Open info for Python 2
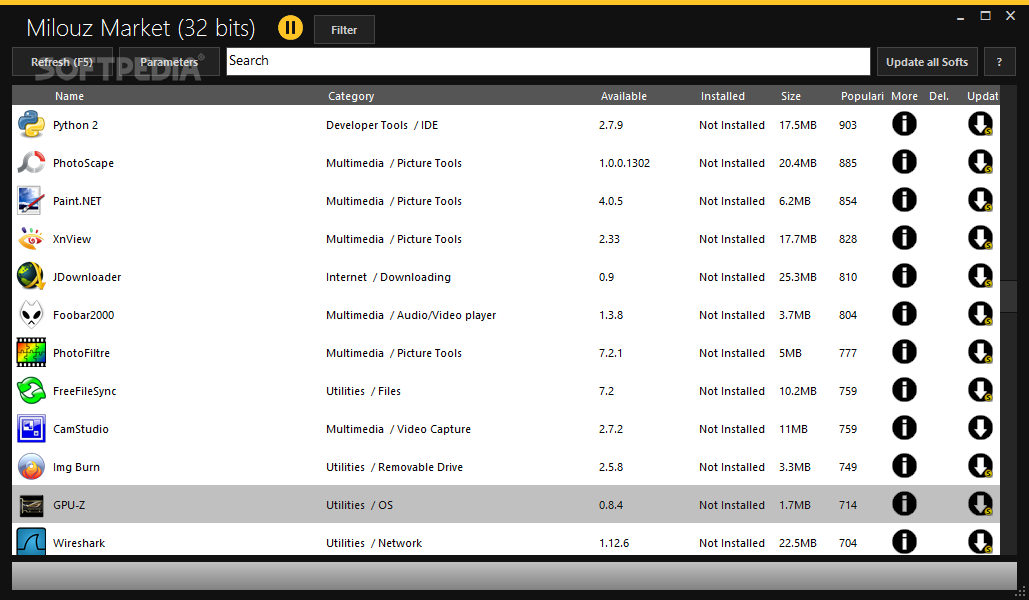1029x600 pixels. pos(904,124)
